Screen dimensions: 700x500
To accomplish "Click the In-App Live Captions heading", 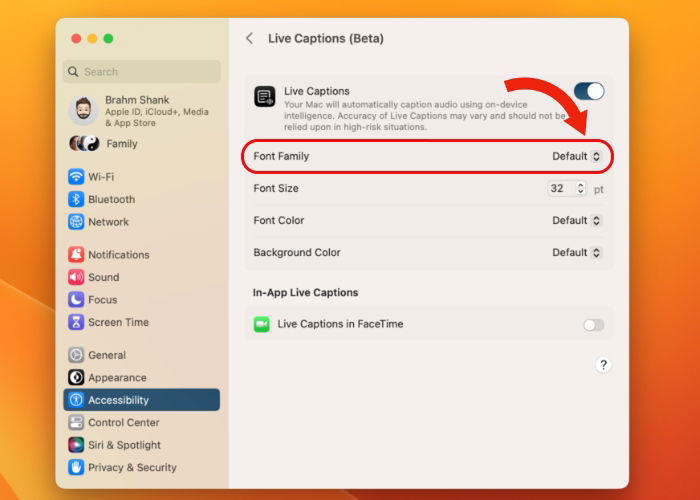I will [x=305, y=292].
